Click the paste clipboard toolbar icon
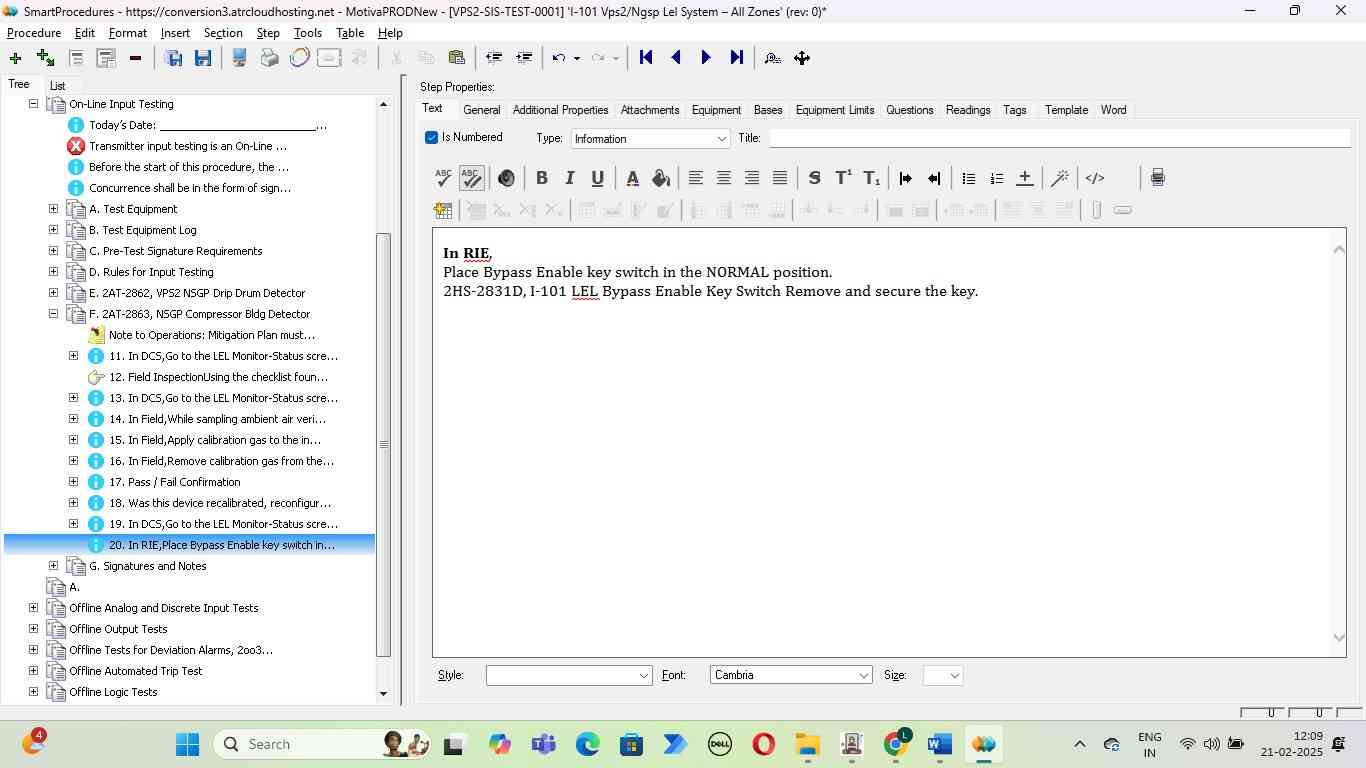1366x768 pixels. tap(456, 58)
